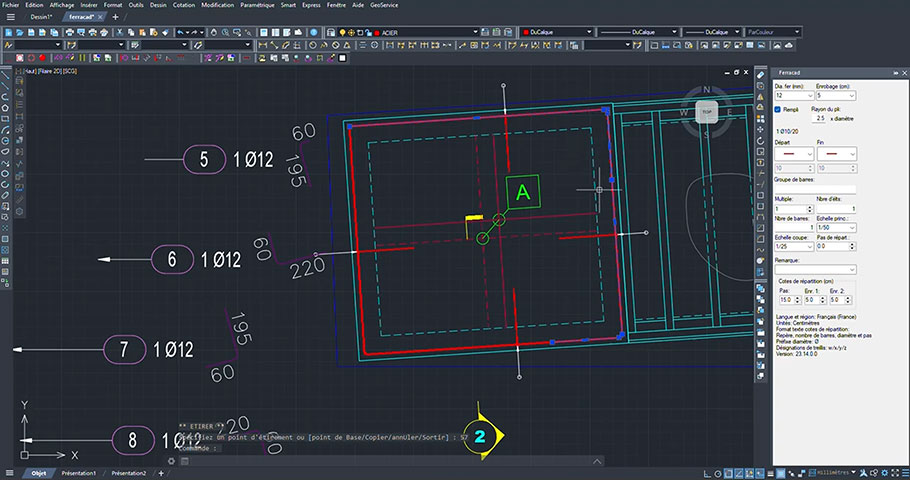Click the Groupe de barres input field
The image size is (910, 480).
coord(815,189)
